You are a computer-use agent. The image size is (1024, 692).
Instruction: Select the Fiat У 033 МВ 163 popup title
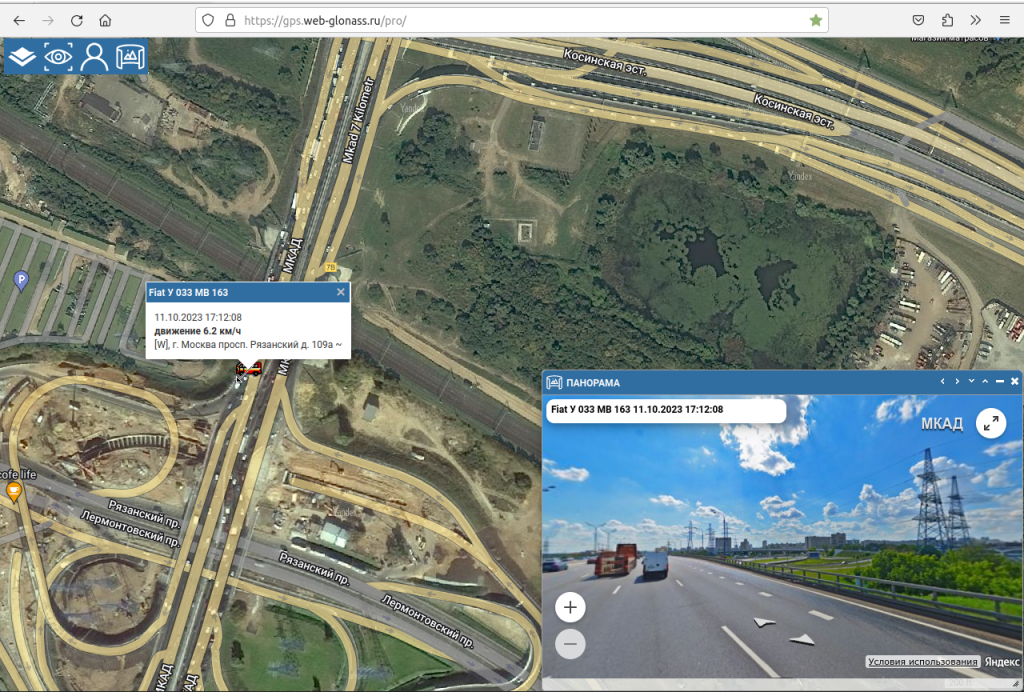click(188, 292)
